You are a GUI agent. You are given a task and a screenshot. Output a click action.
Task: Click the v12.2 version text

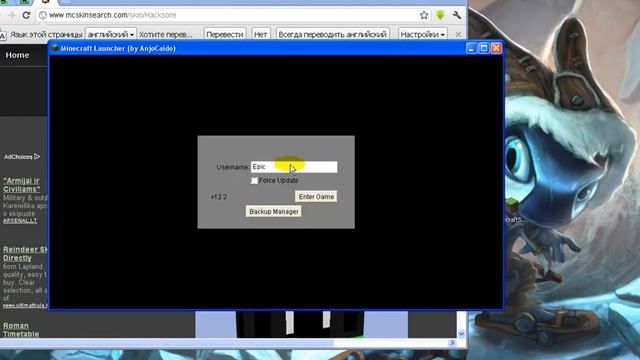click(x=219, y=197)
